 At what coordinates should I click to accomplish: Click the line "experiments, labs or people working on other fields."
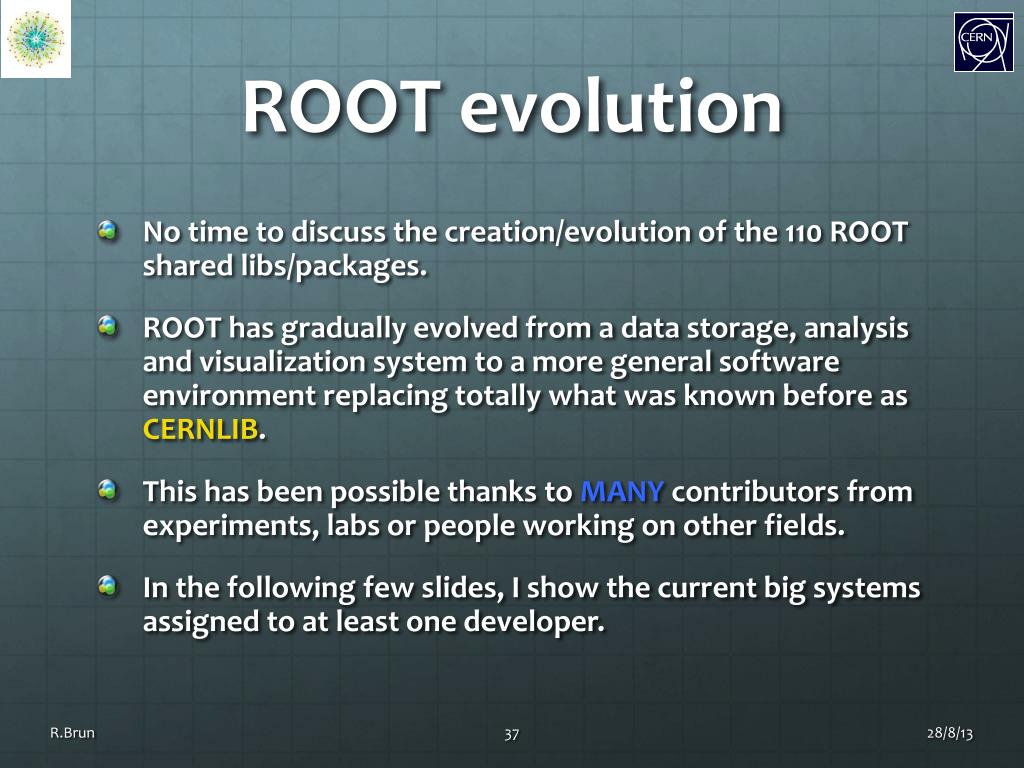pyautogui.click(x=494, y=526)
